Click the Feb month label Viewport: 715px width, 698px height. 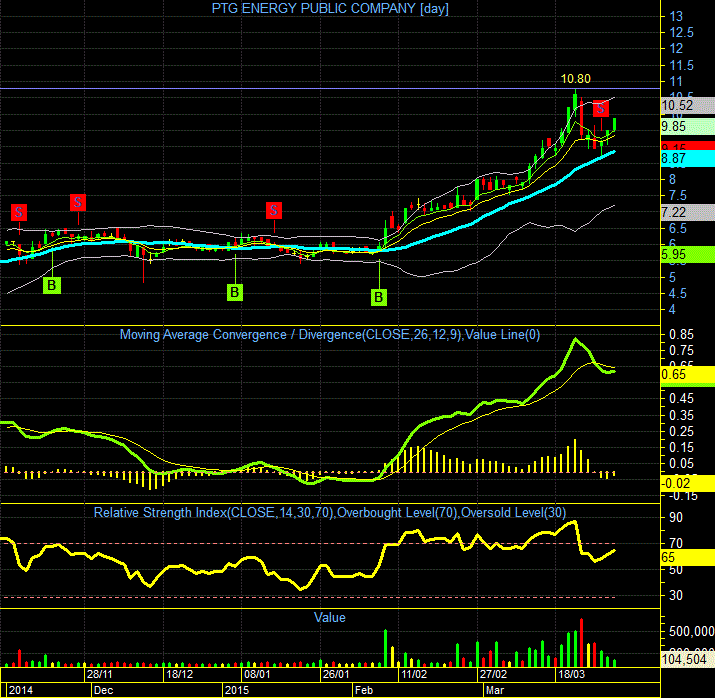tap(364, 690)
